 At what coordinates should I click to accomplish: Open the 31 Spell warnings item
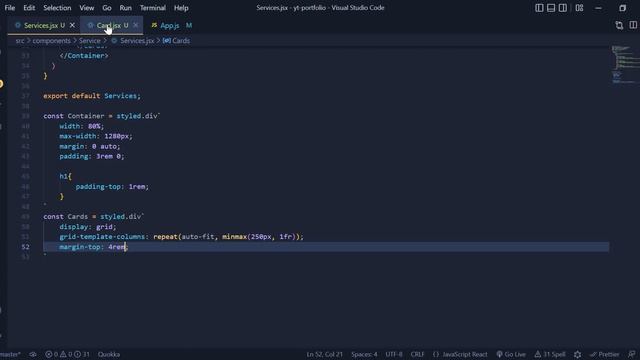(550, 354)
